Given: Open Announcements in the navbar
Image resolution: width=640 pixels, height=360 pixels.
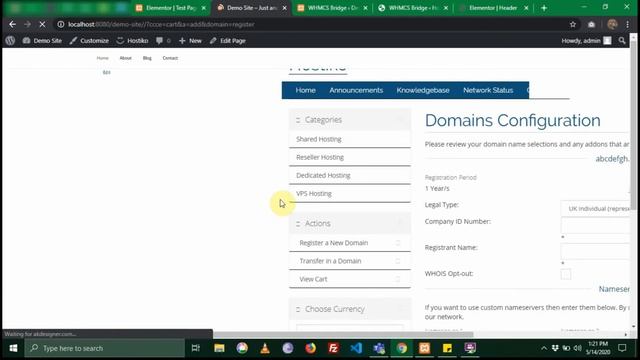Looking at the screenshot, I should [356, 90].
